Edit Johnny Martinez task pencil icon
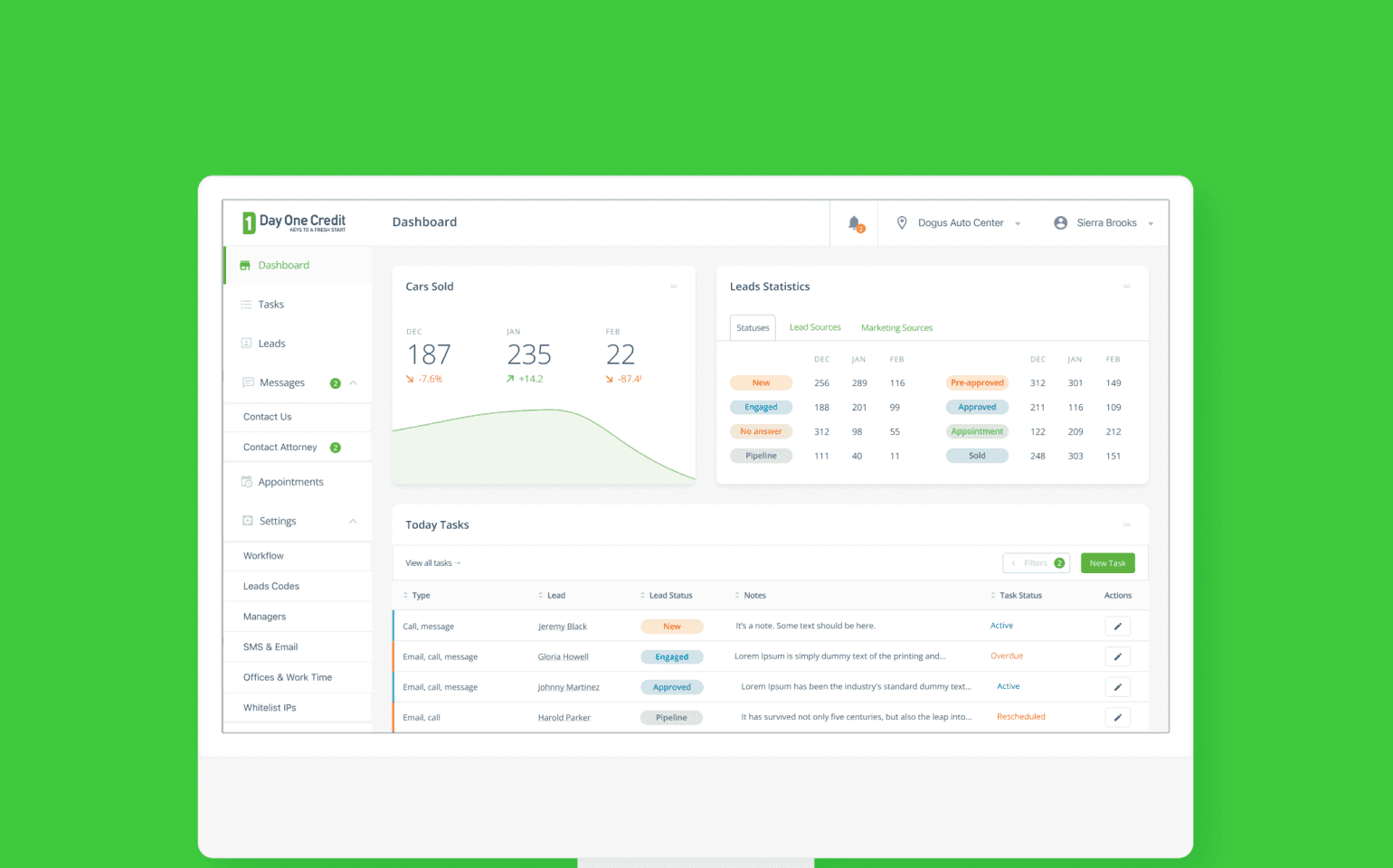This screenshot has height=868, width=1393. 1118,687
